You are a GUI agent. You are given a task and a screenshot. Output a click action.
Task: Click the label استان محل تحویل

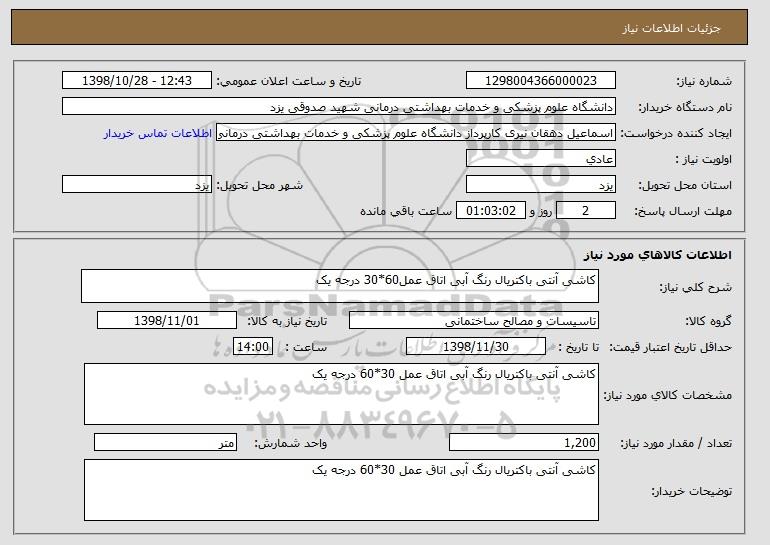[x=685, y=186]
